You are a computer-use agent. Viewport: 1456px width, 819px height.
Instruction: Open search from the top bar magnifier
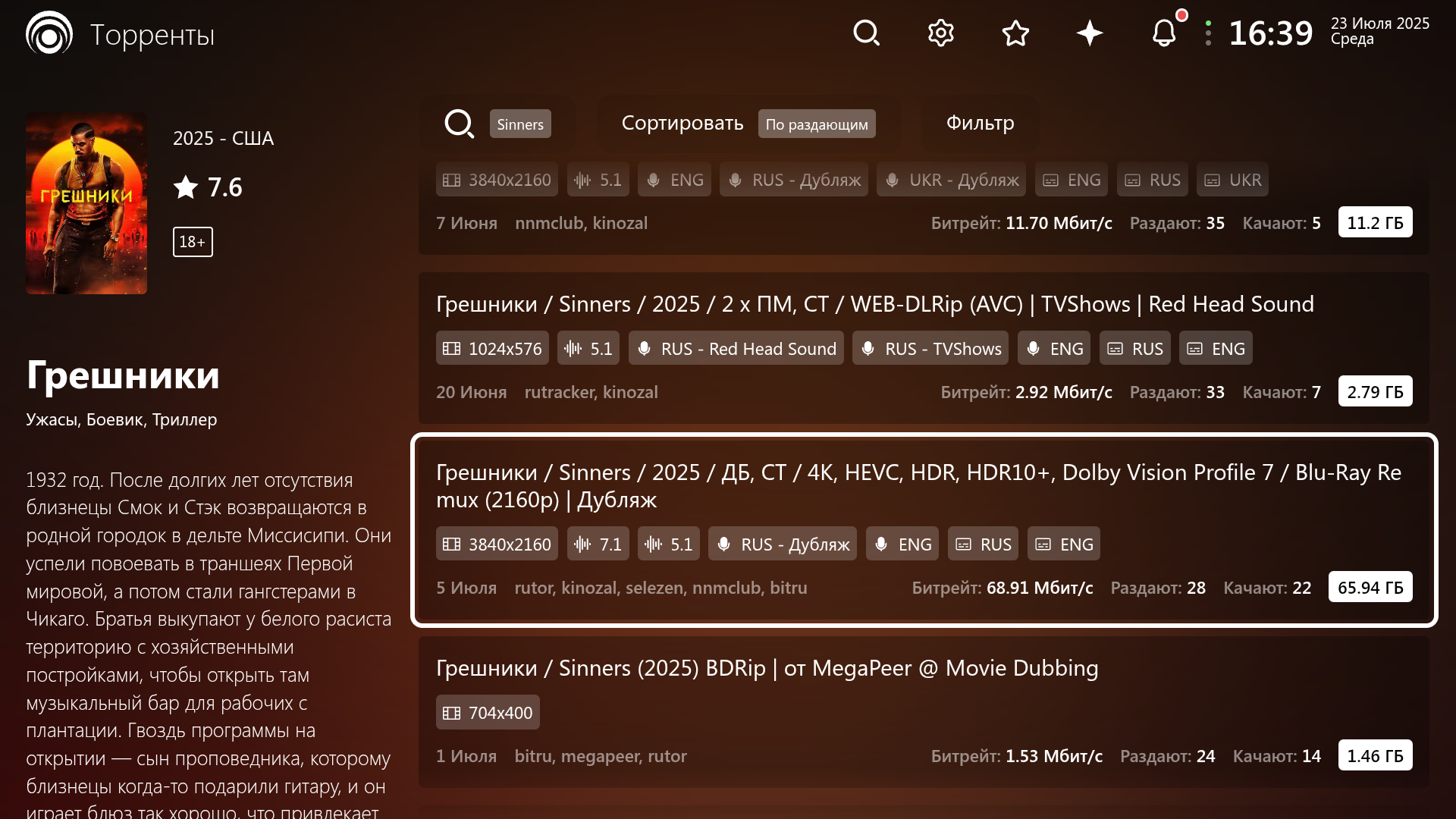866,33
